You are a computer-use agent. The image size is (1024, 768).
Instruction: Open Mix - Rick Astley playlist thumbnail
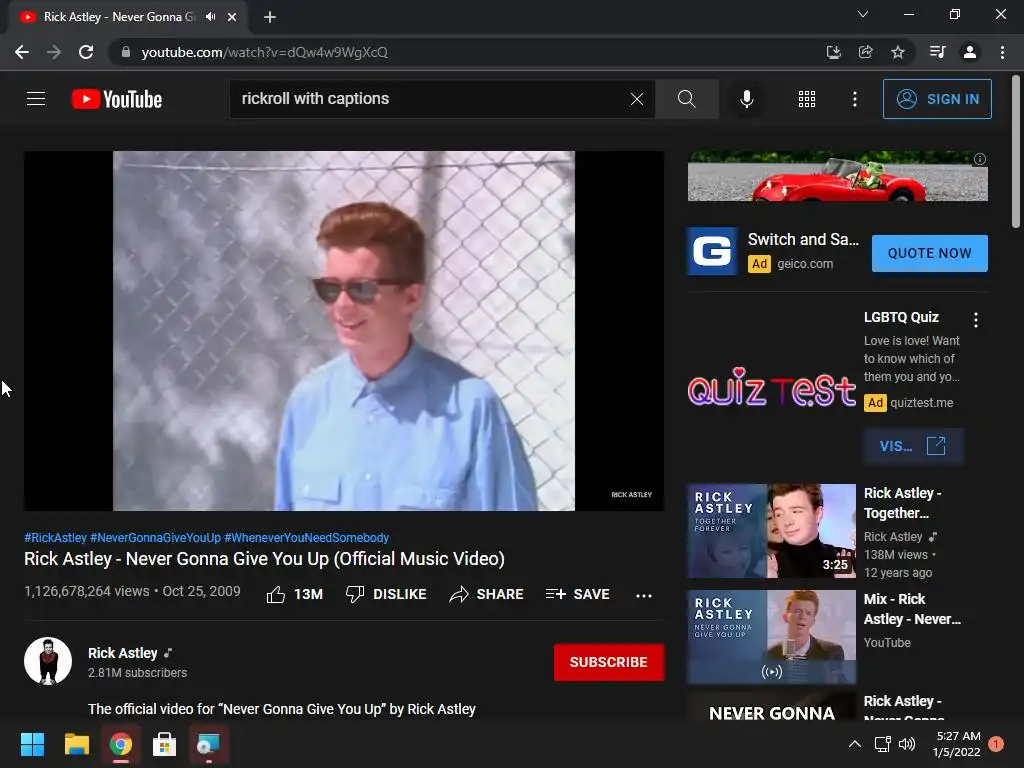click(771, 637)
